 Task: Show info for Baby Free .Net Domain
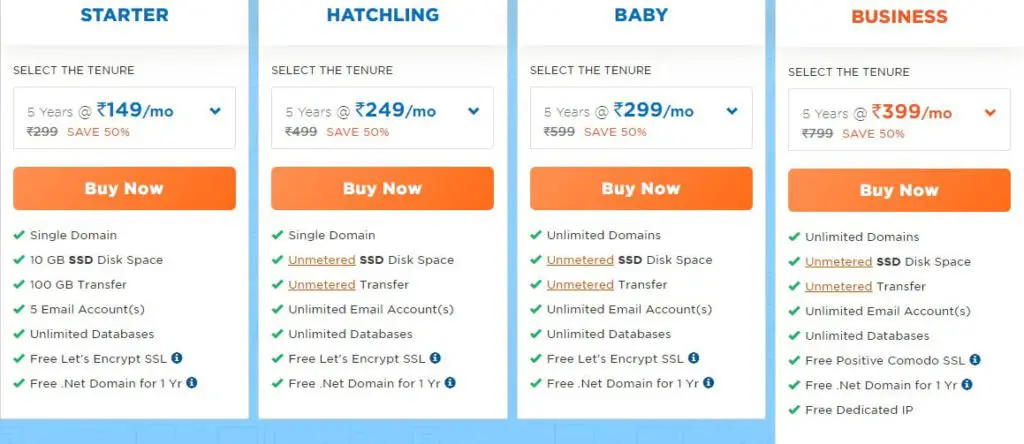pos(709,383)
